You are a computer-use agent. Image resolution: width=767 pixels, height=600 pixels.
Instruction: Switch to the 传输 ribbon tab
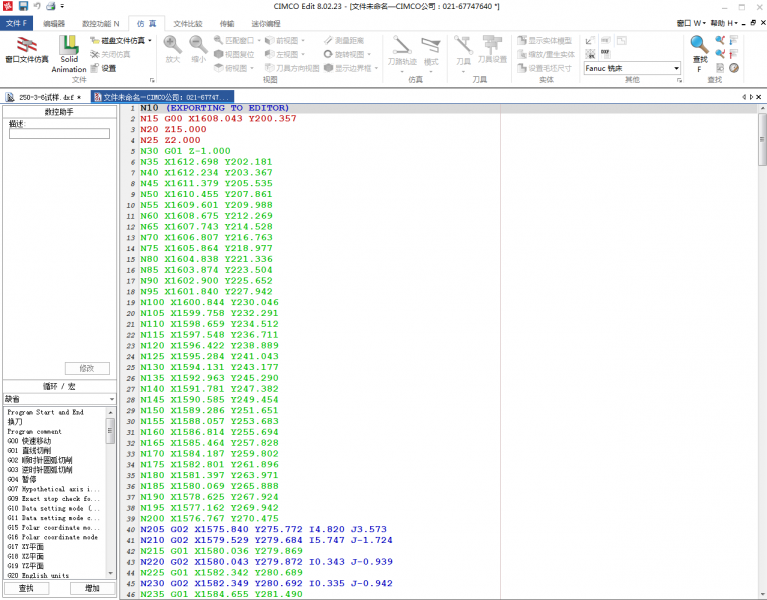227,23
